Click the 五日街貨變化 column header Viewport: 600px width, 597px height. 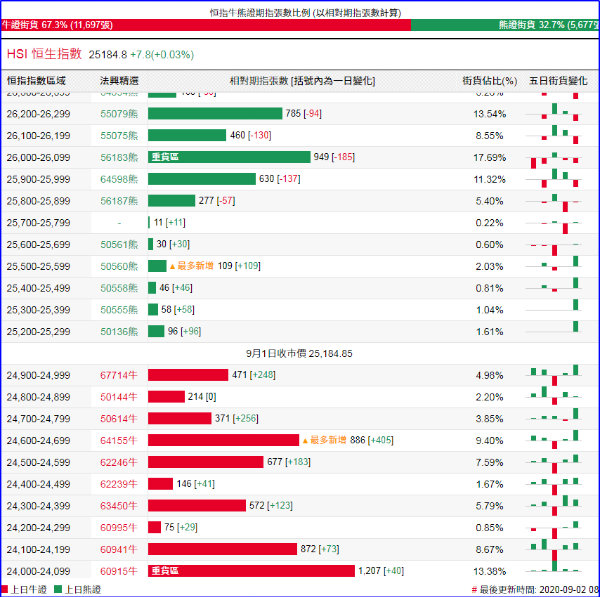[x=558, y=81]
